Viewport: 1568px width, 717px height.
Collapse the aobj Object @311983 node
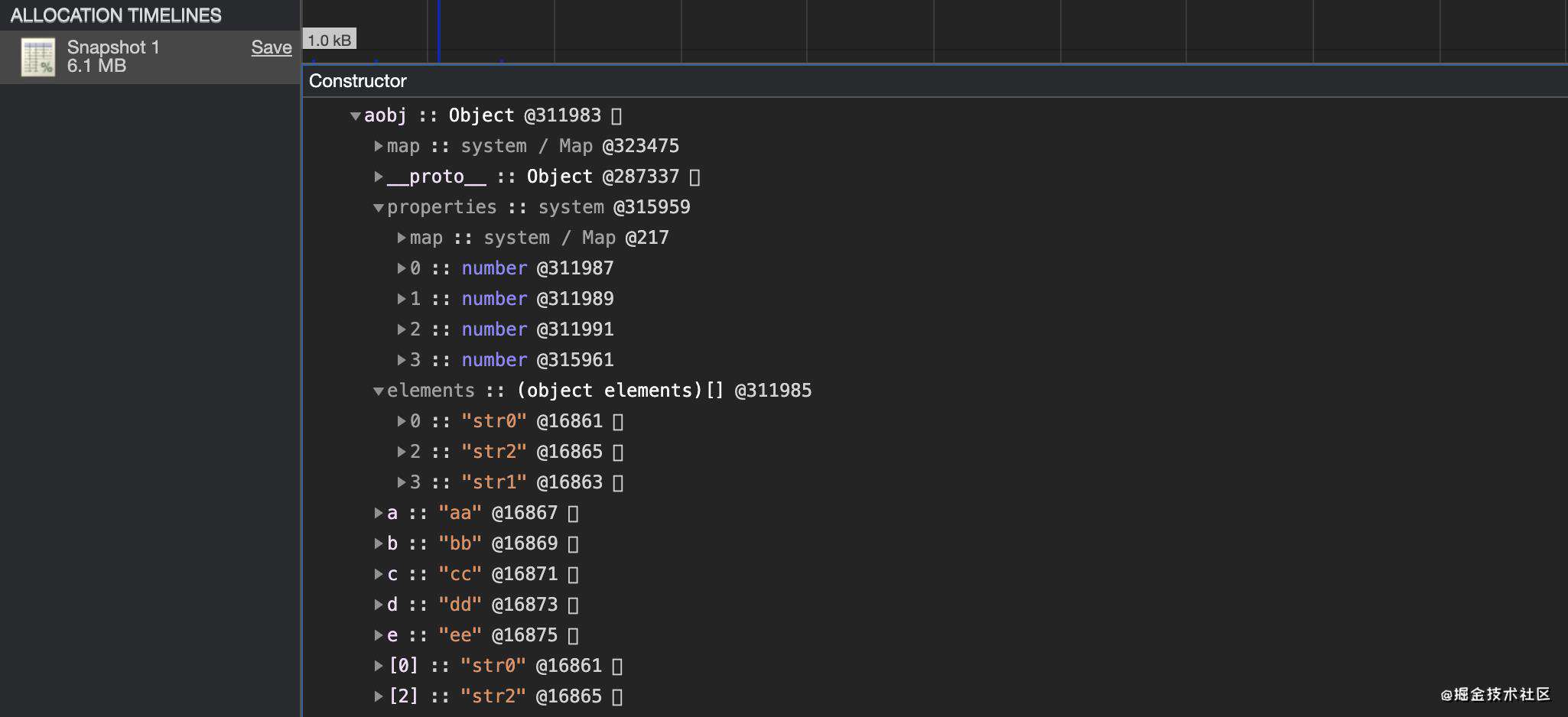(356, 116)
